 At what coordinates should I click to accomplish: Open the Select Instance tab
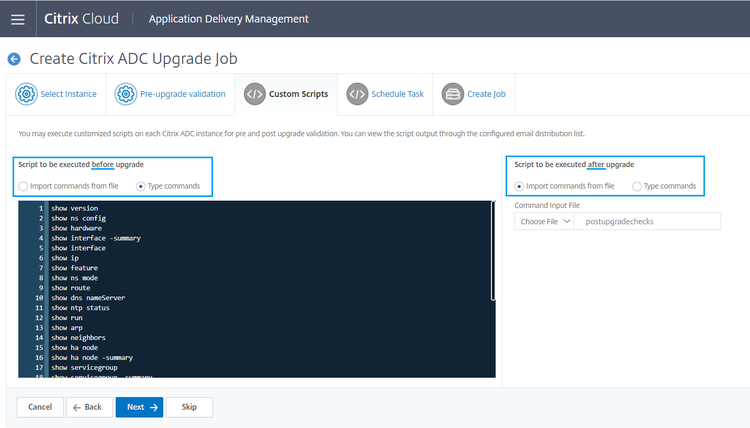pos(56,94)
